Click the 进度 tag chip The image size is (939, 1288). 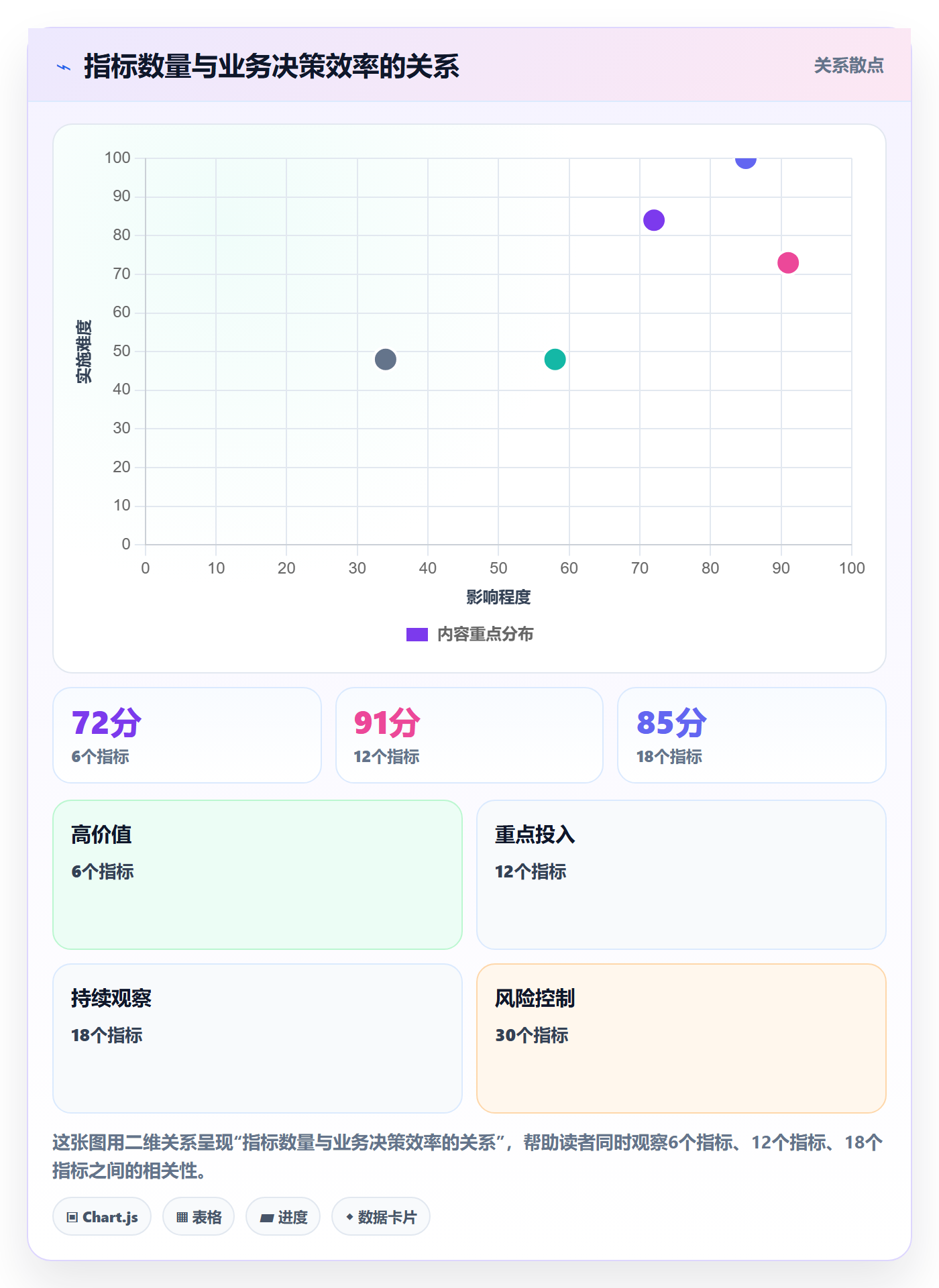pos(283,1217)
